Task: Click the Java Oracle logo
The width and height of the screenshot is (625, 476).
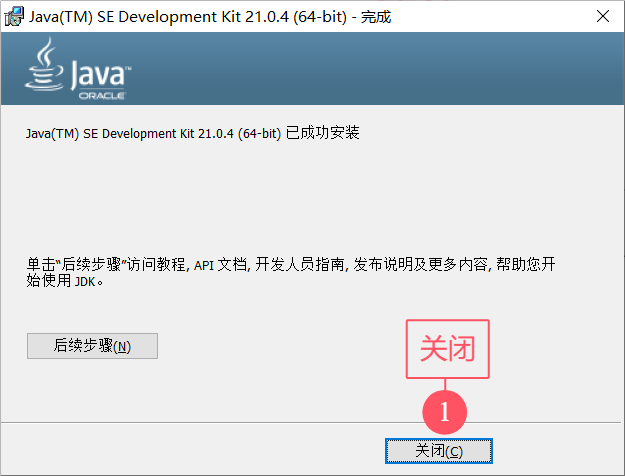Action: click(x=78, y=69)
